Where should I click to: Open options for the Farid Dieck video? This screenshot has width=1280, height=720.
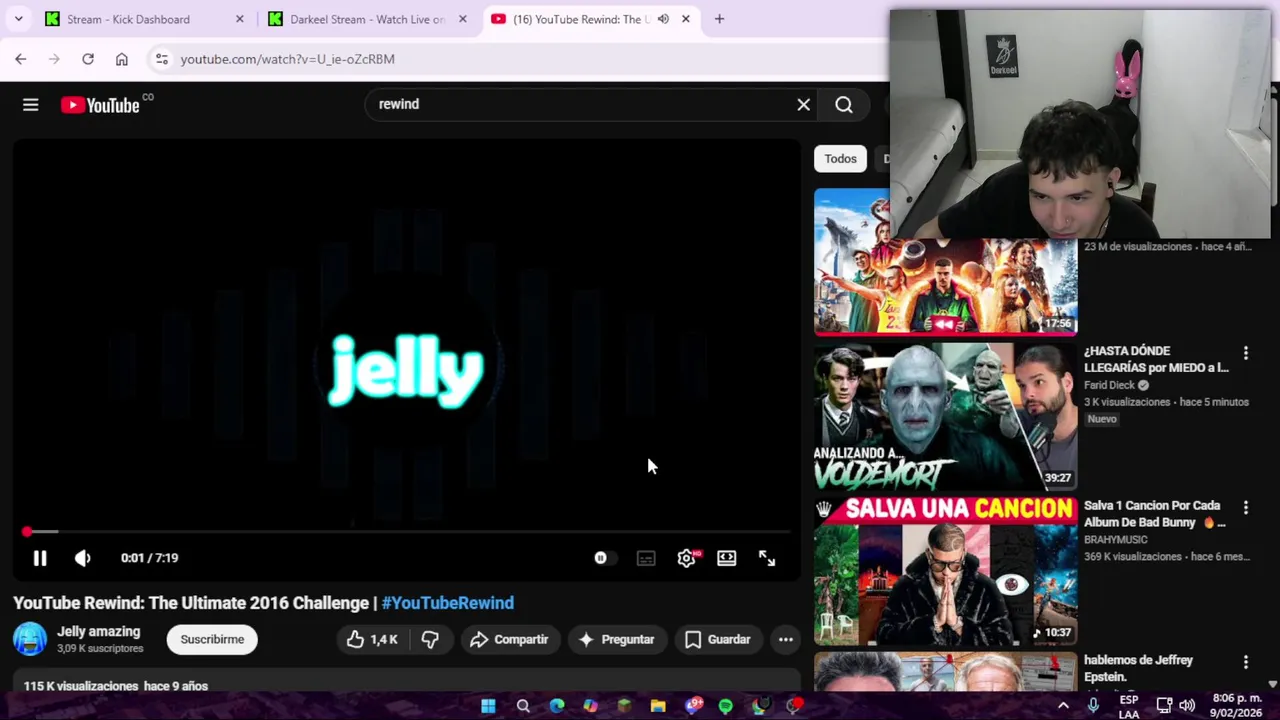(x=1246, y=353)
